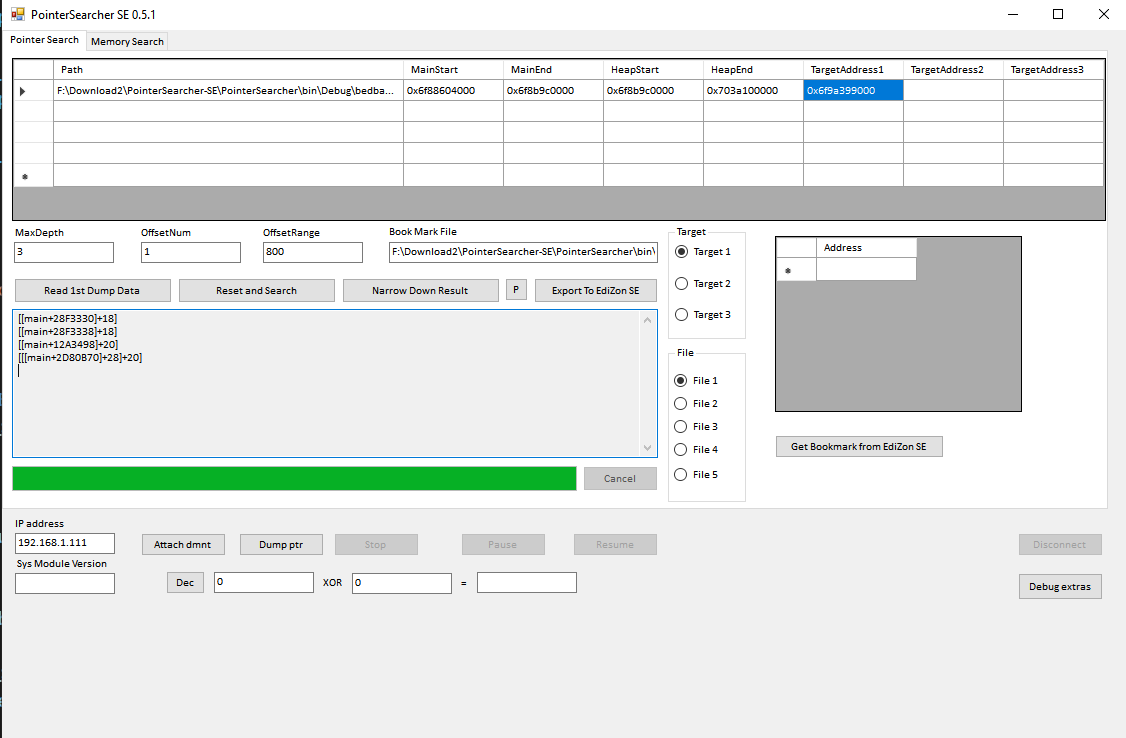
Task: Click result line [[main+12A3498]+20]
Action: 68,345
